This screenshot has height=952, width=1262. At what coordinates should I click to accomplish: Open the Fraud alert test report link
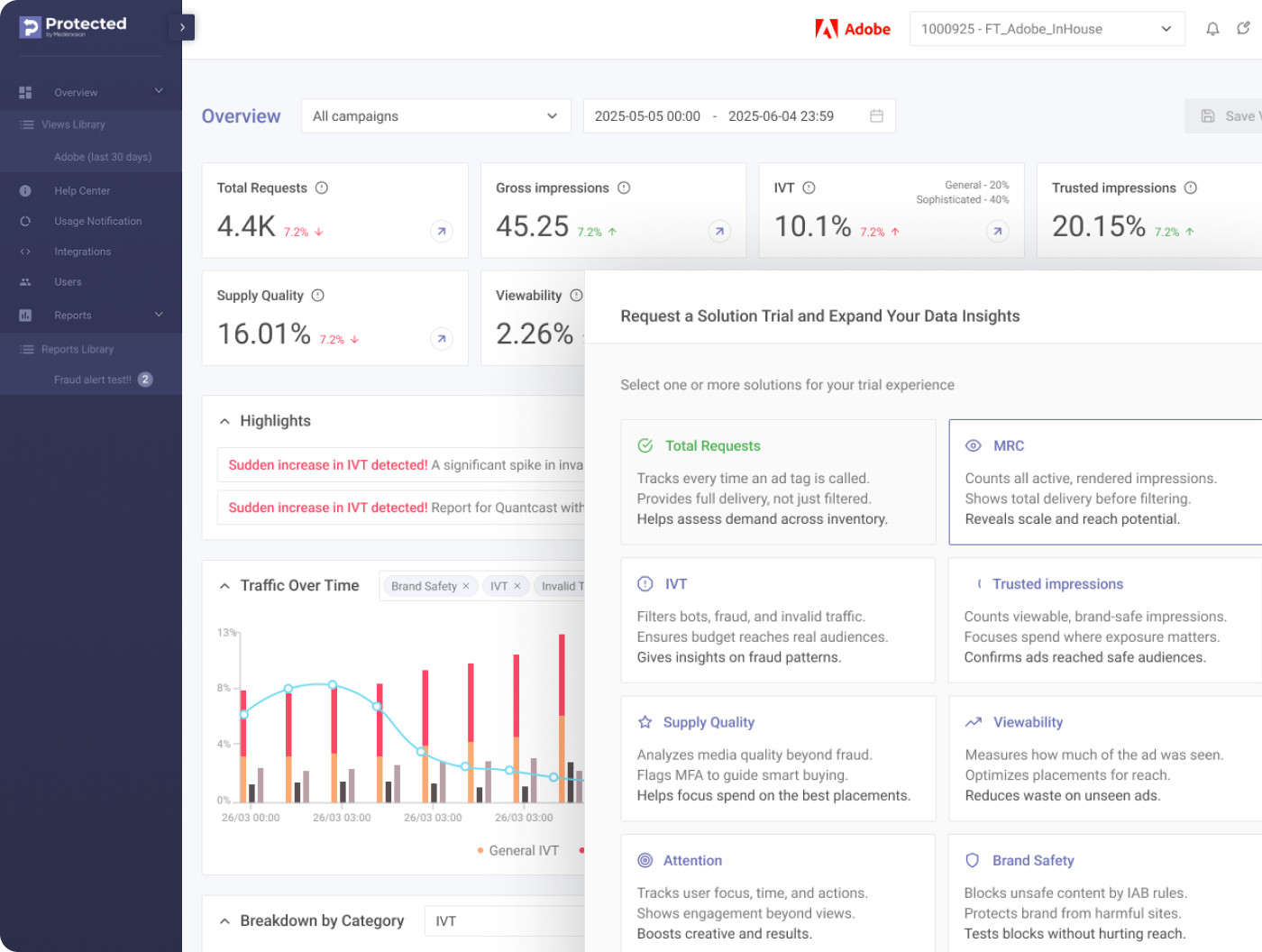[93, 380]
